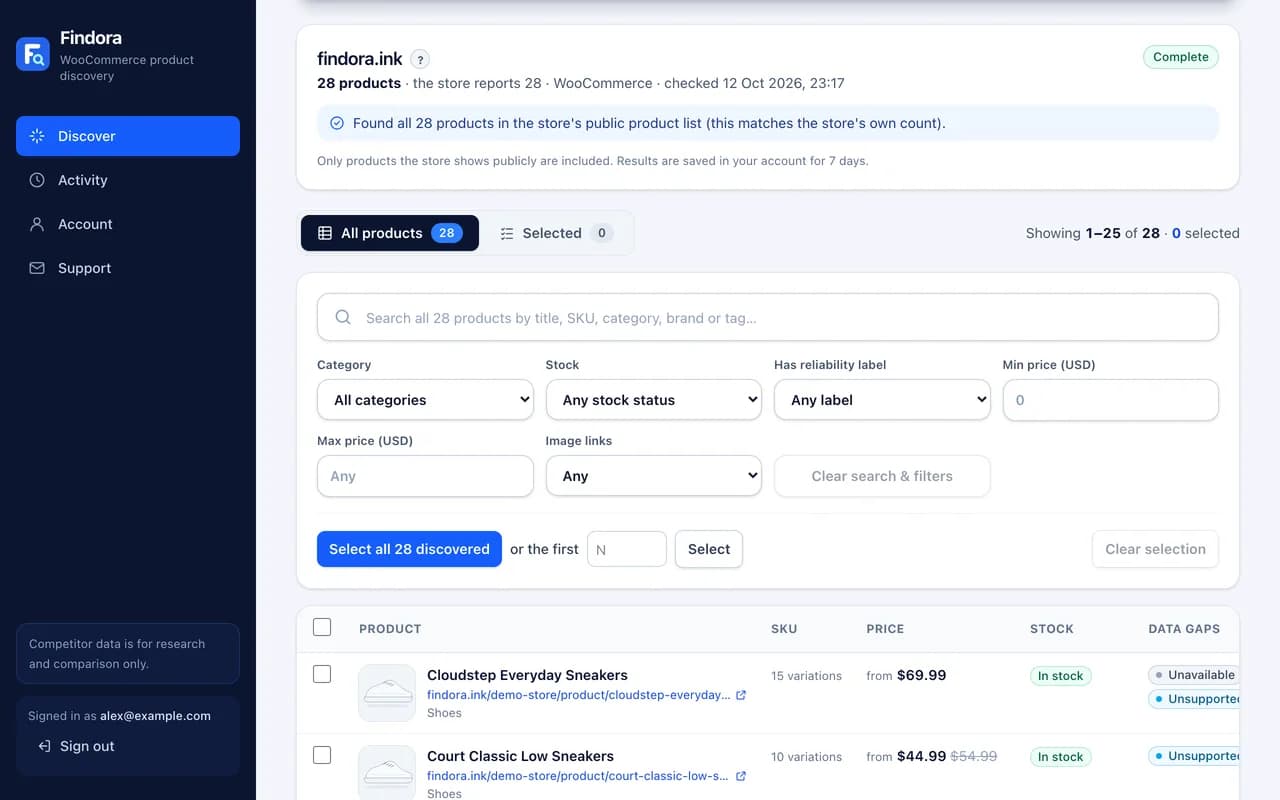Screen dimensions: 1280x800
Task: Click the Clear selection button
Action: point(1155,549)
